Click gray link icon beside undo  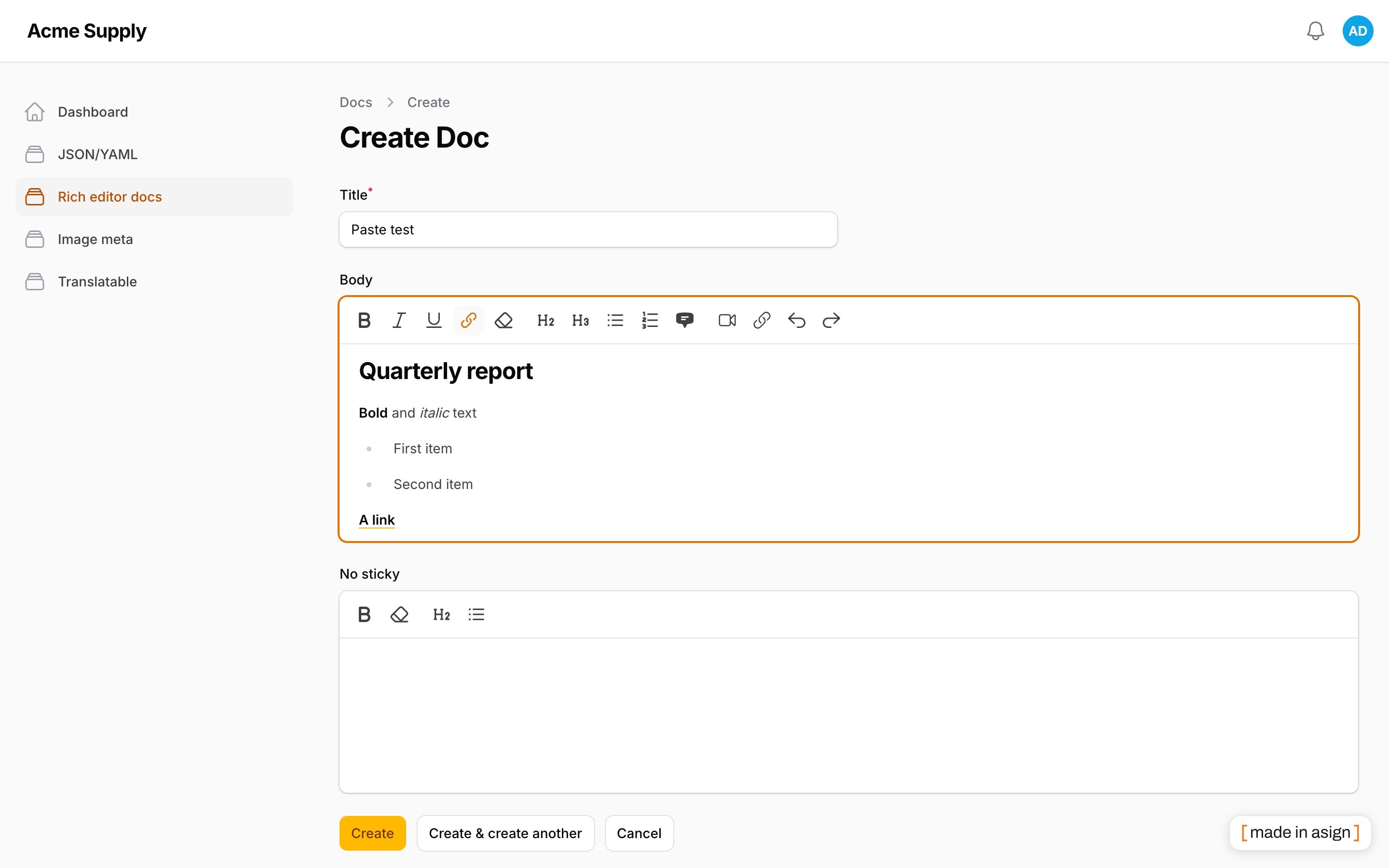click(x=762, y=320)
